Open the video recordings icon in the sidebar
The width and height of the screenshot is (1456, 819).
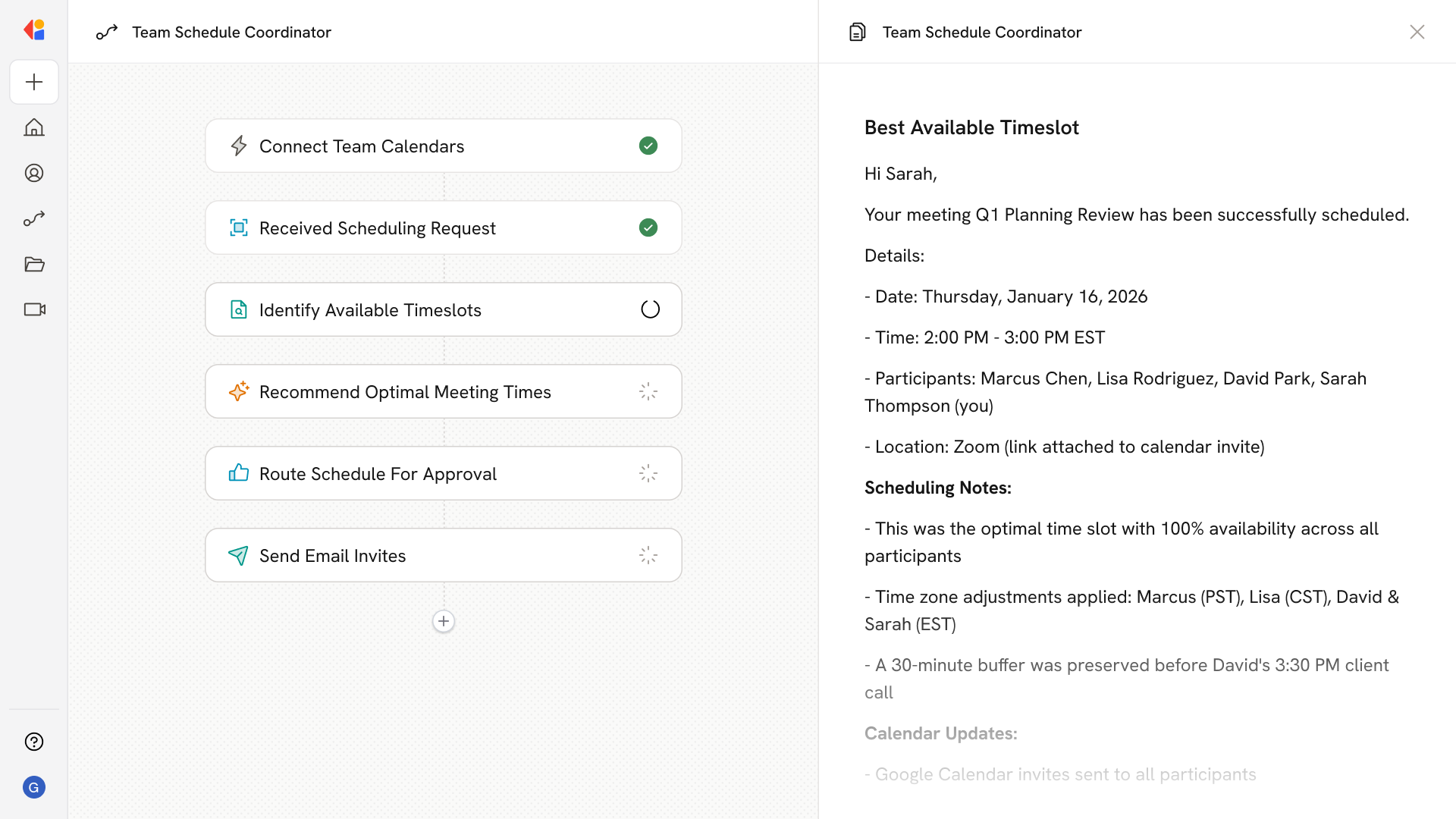point(34,309)
